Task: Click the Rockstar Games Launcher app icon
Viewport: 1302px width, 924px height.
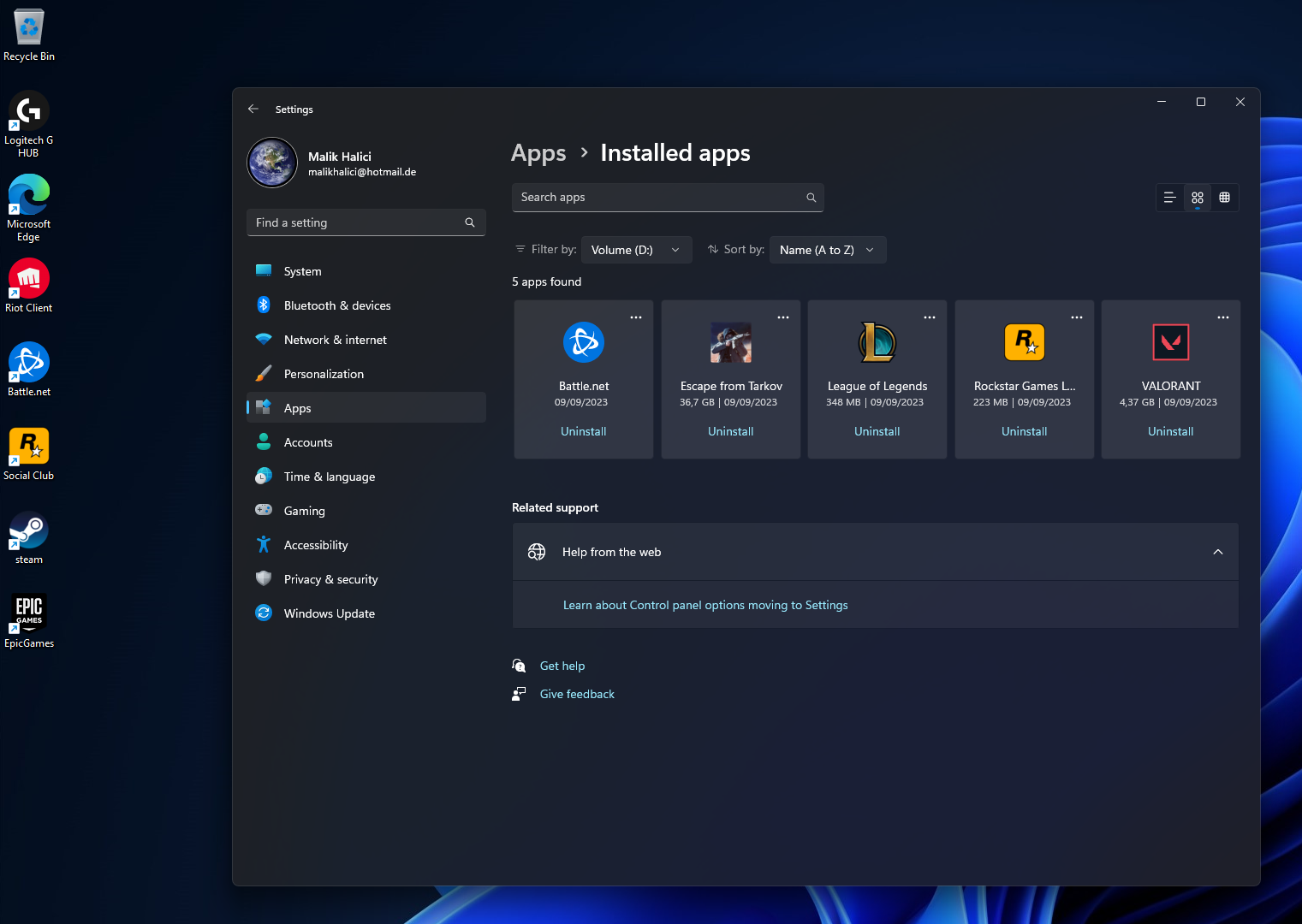Action: (1025, 342)
